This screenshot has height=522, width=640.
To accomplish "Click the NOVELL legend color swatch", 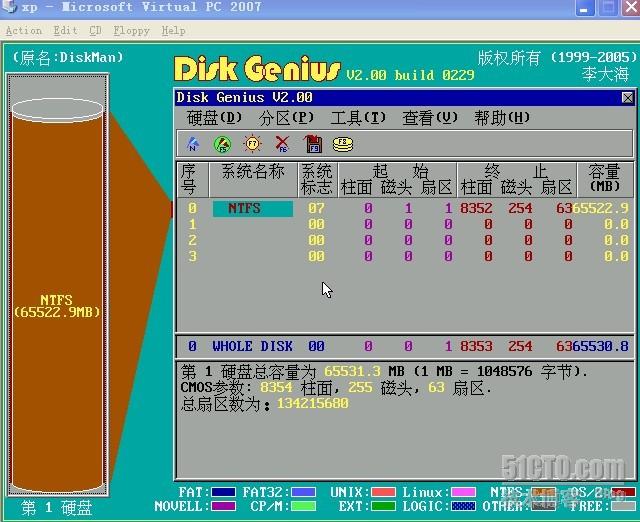I will [x=223, y=507].
